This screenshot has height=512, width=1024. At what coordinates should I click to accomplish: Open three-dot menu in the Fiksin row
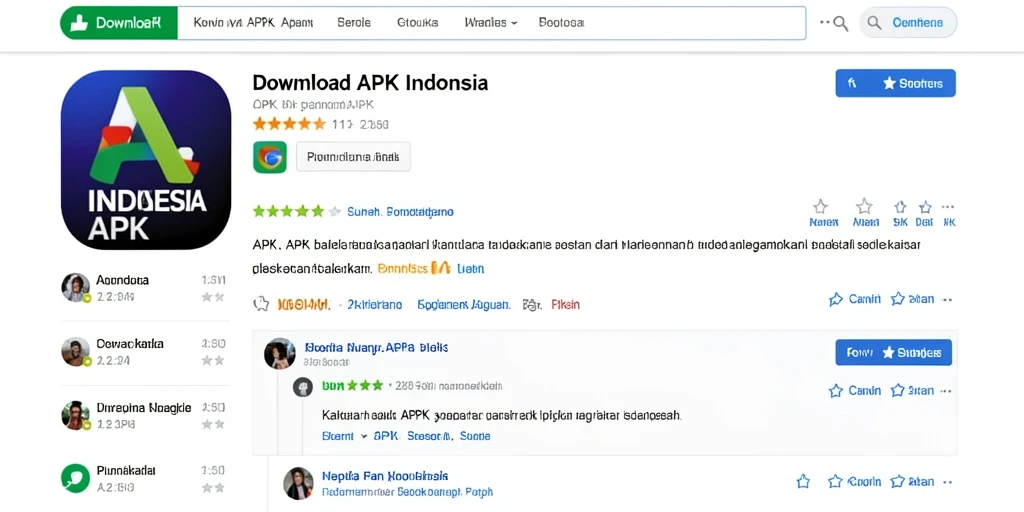947,300
